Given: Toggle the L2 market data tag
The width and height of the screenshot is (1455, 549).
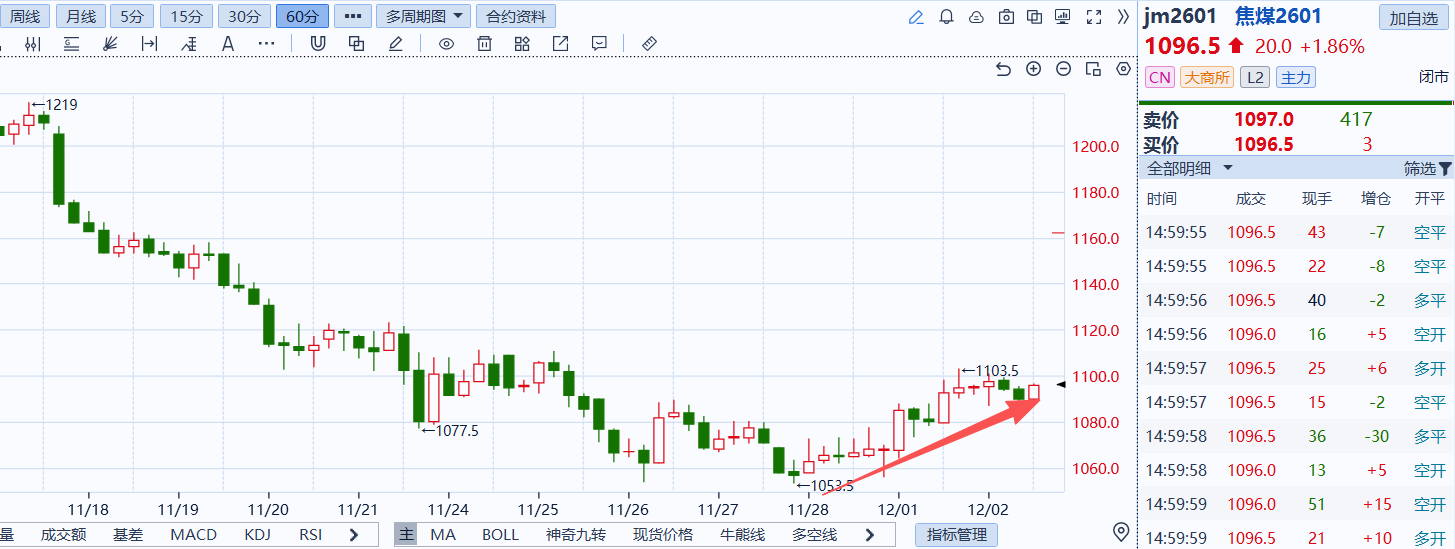Looking at the screenshot, I should pos(1255,77).
